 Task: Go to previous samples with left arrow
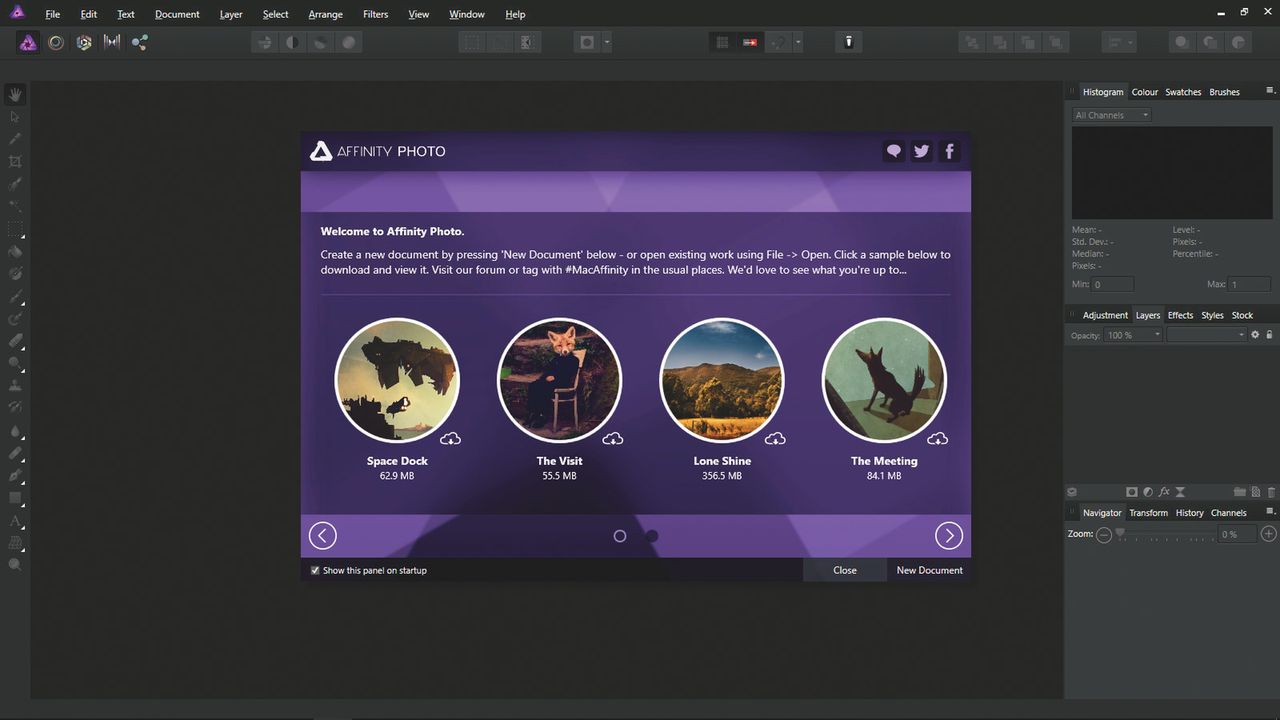323,536
